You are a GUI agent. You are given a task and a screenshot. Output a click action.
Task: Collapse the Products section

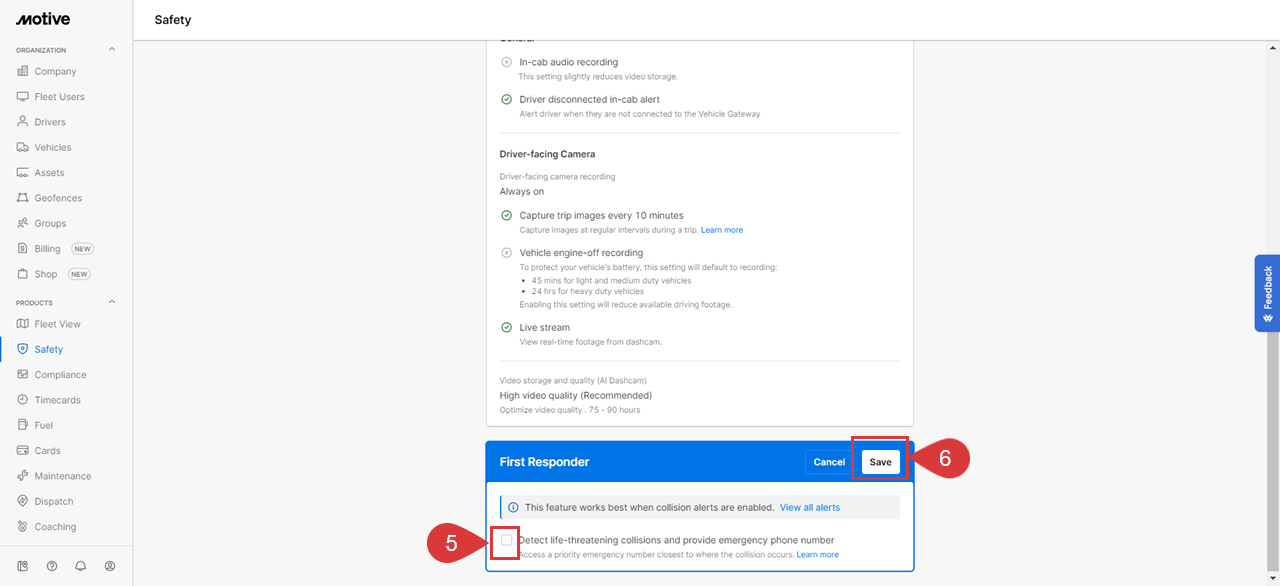point(112,302)
